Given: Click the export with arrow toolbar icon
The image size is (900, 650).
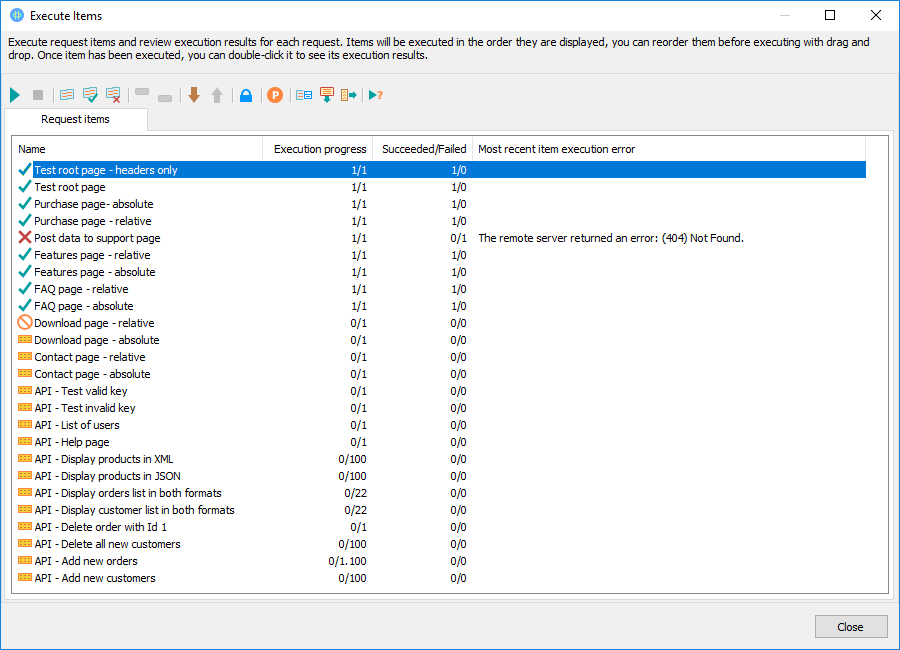Looking at the screenshot, I should (x=350, y=94).
